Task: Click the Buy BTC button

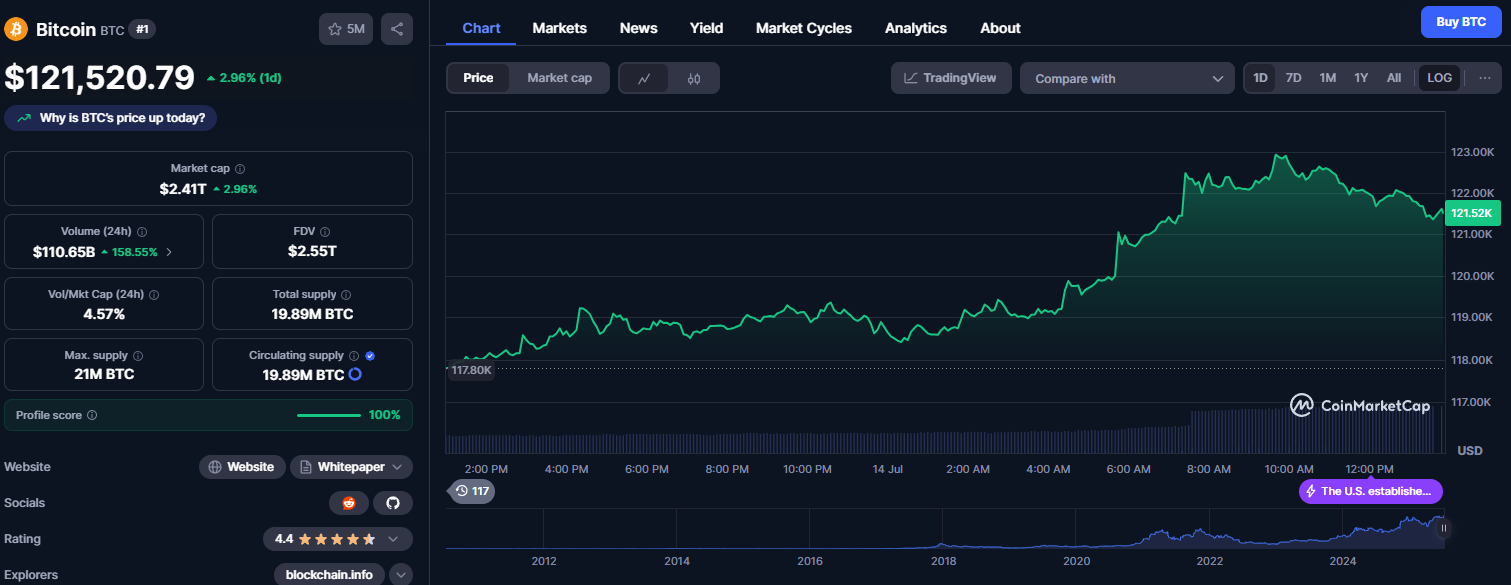Action: (1461, 21)
